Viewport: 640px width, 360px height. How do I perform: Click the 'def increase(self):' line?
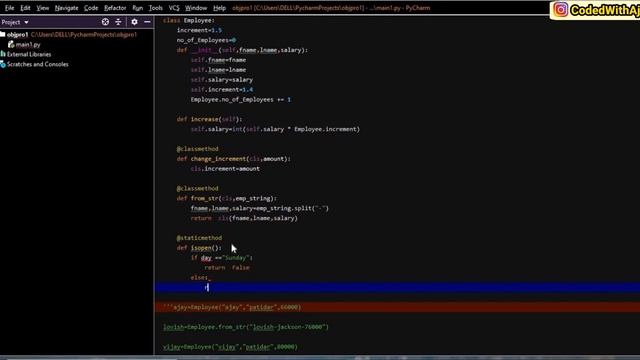209,119
